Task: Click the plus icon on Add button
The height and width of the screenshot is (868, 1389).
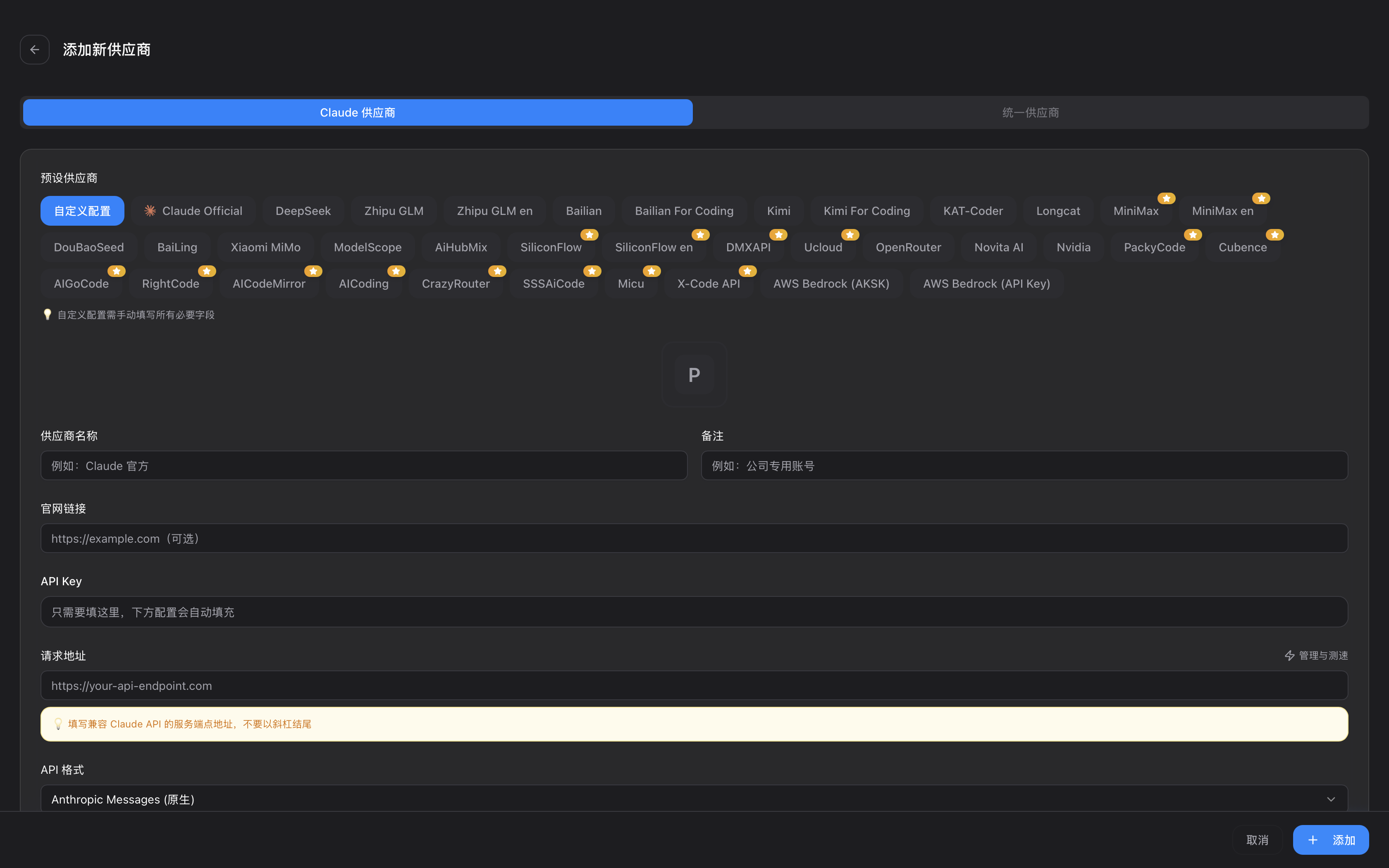Action: [1313, 840]
